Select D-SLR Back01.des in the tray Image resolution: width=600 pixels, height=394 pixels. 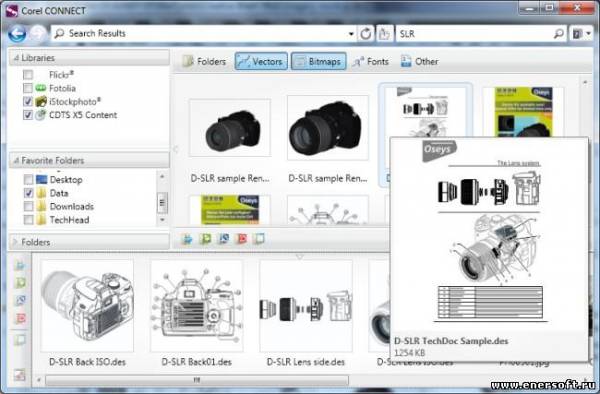(x=197, y=306)
